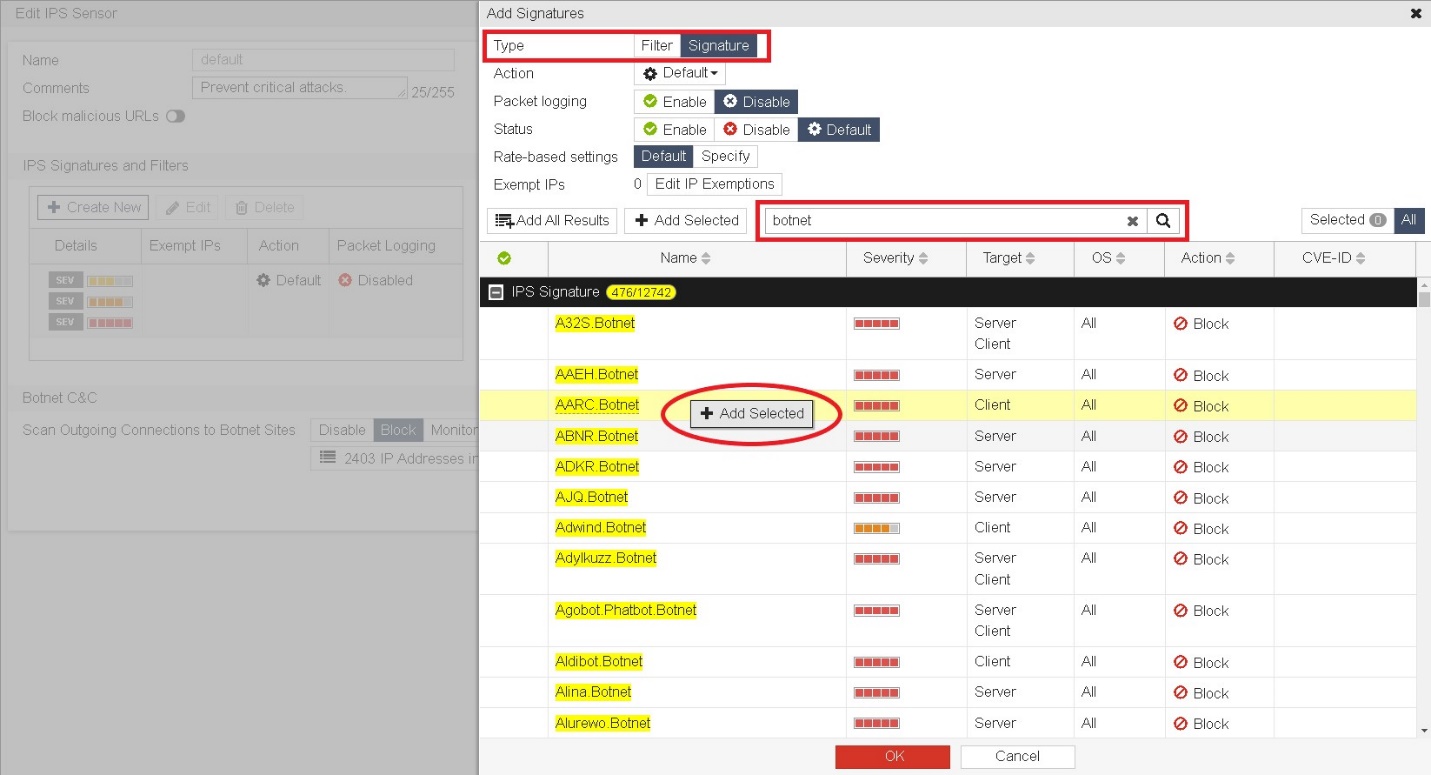Click the green checkmark column header icon
This screenshot has width=1431, height=775.
(504, 257)
